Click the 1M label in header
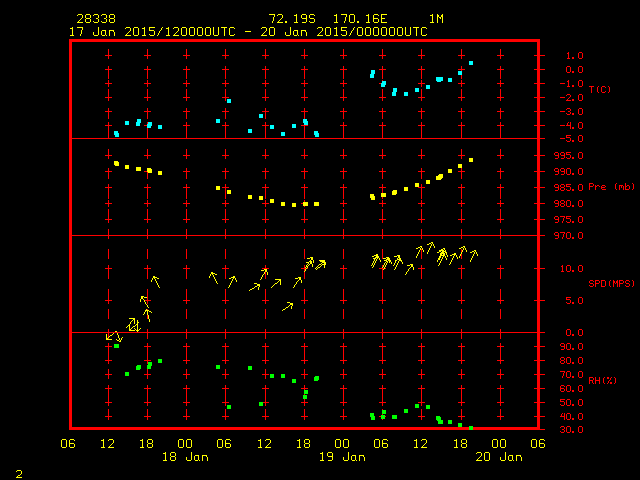This screenshot has height=480, width=640. pos(437,19)
